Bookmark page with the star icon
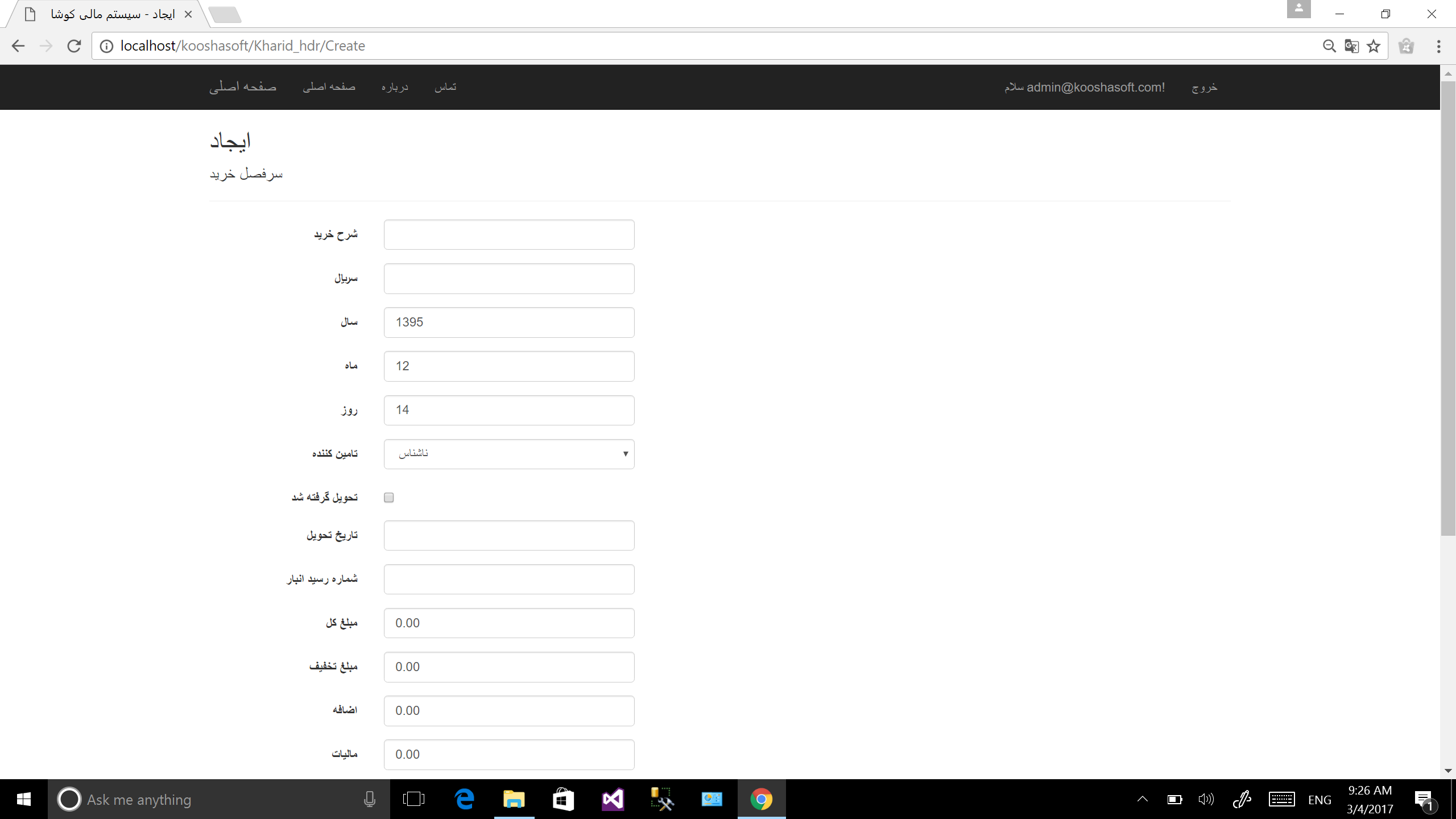Image resolution: width=1456 pixels, height=819 pixels. click(x=1374, y=46)
